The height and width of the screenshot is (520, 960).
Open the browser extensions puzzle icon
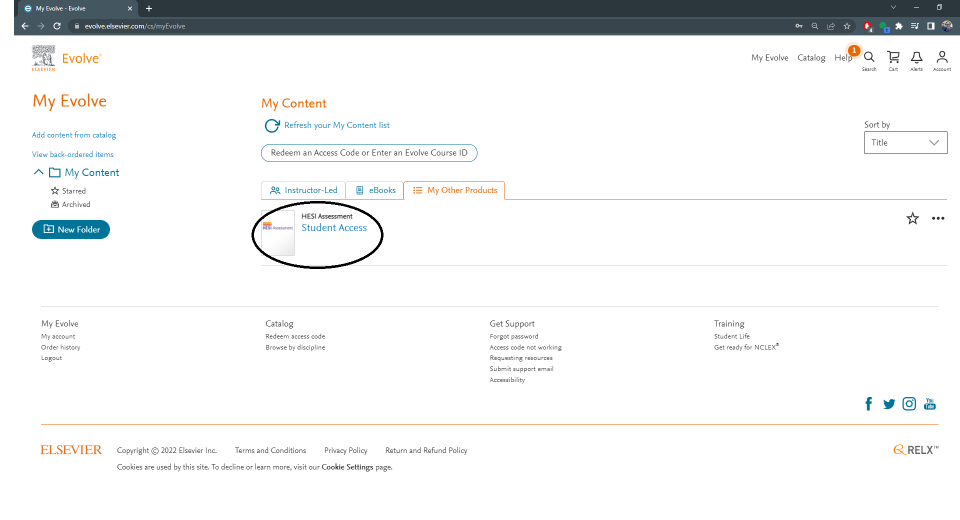point(899,26)
